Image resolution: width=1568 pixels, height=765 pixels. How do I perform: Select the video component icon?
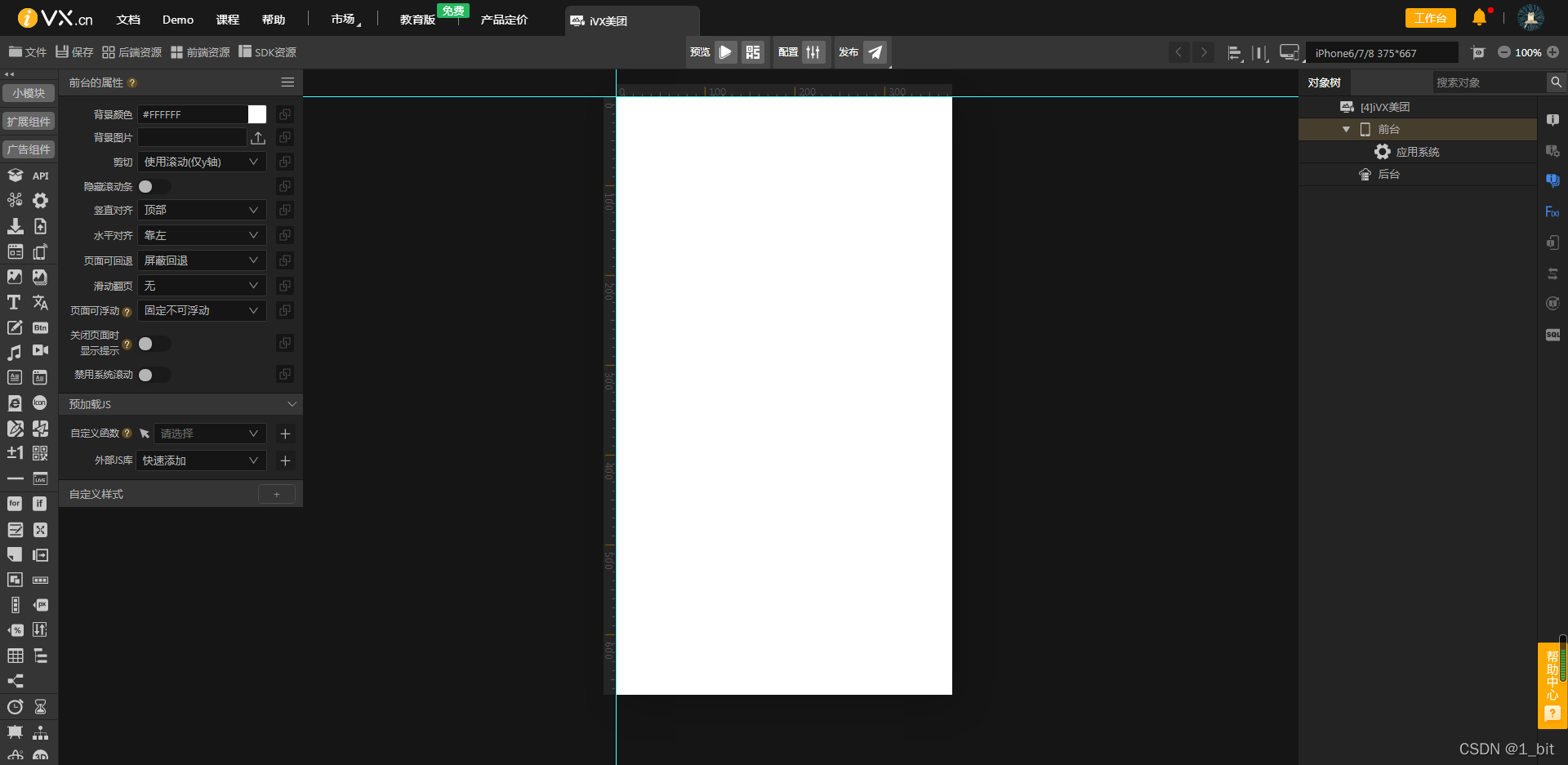pyautogui.click(x=40, y=352)
